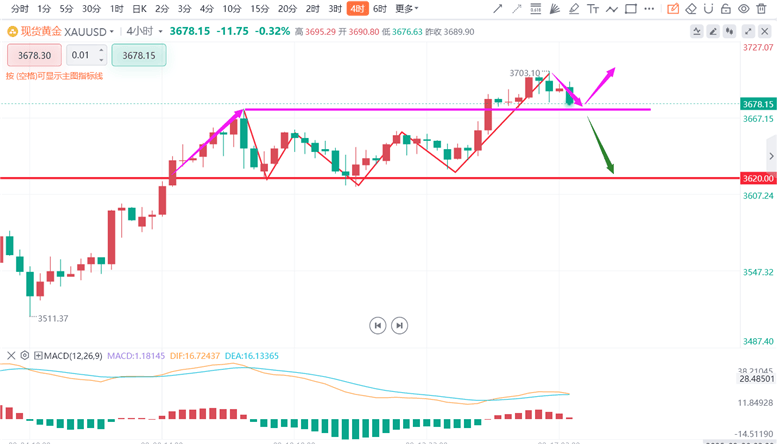Open the 更多 timeframe dropdown

pyautogui.click(x=406, y=9)
